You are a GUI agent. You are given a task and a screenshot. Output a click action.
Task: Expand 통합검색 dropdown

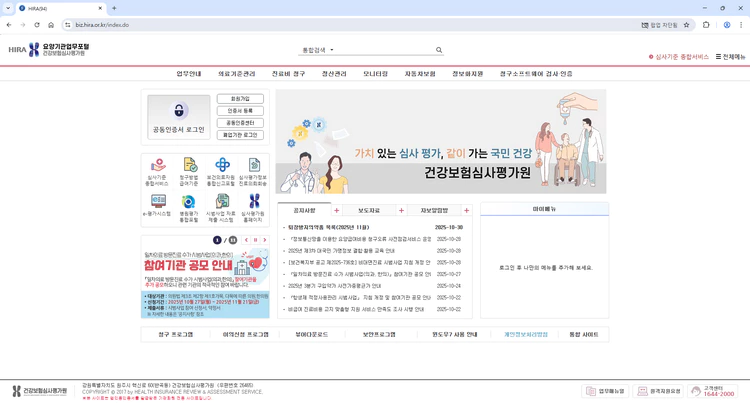[318, 50]
